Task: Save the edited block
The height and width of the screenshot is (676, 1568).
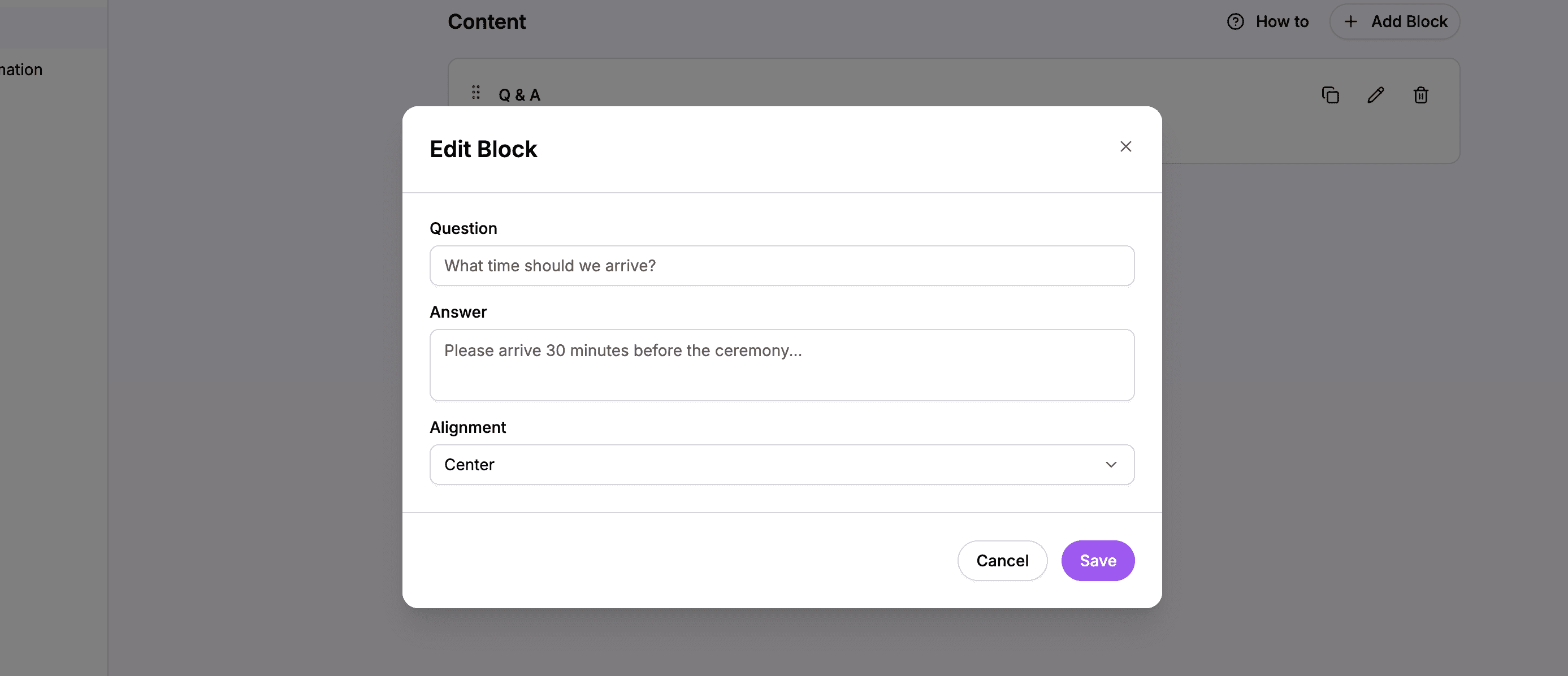Action: [x=1098, y=560]
